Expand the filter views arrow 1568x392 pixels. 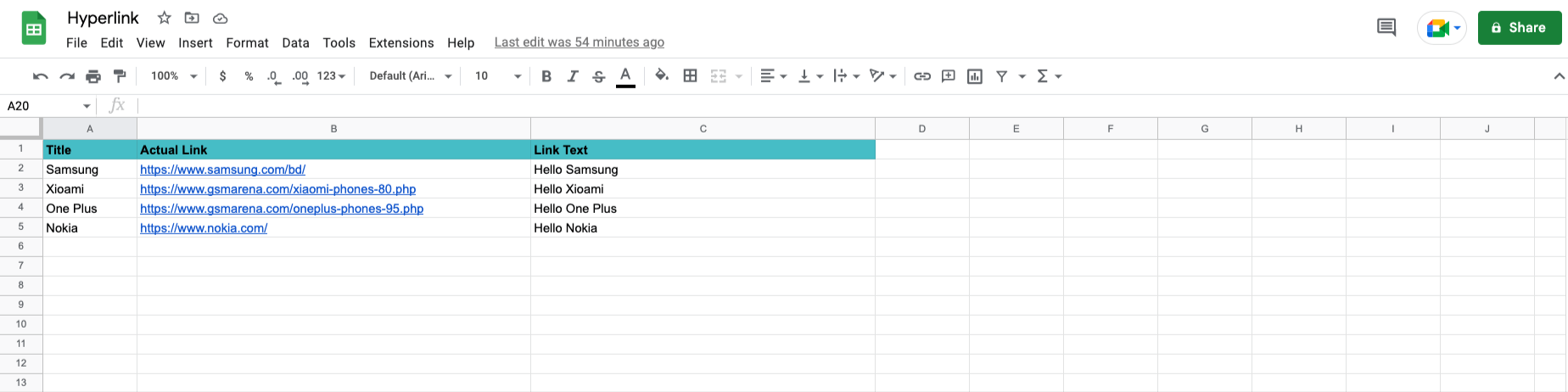1022,76
